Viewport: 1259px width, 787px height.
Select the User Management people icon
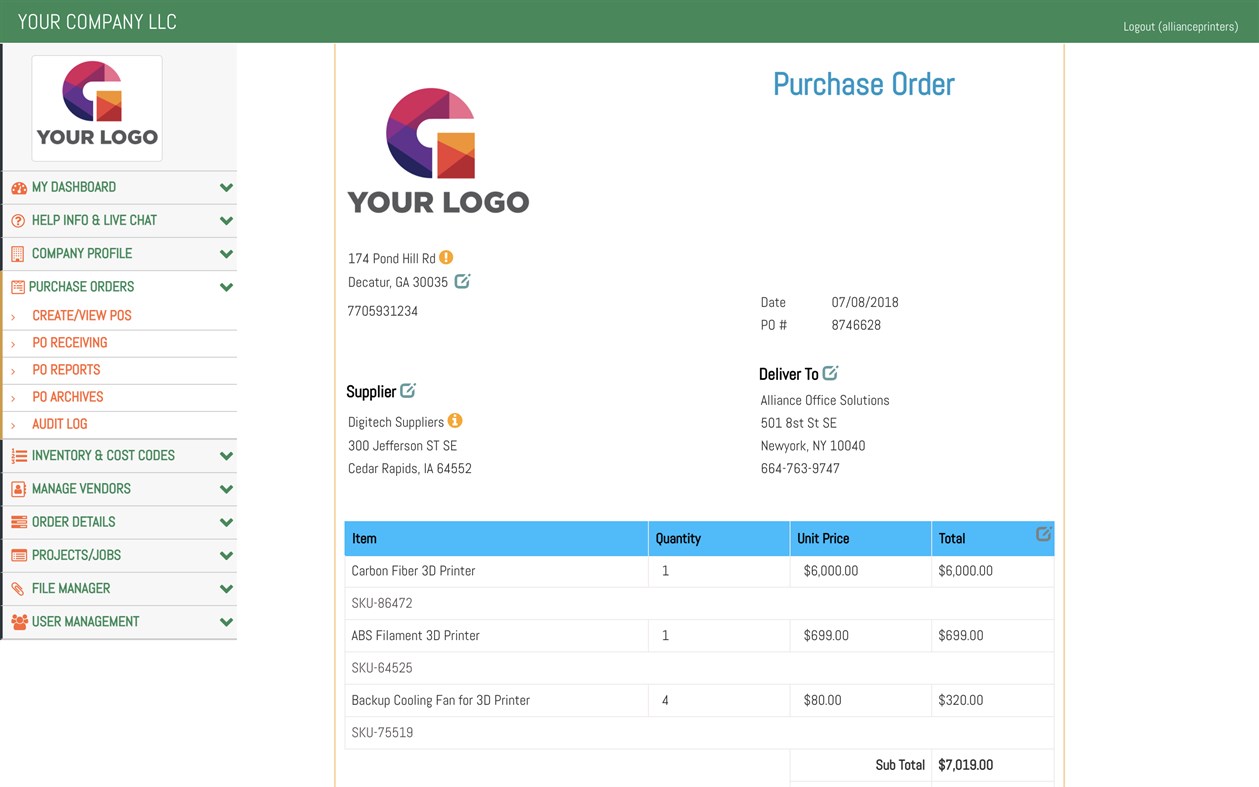pyautogui.click(x=18, y=621)
